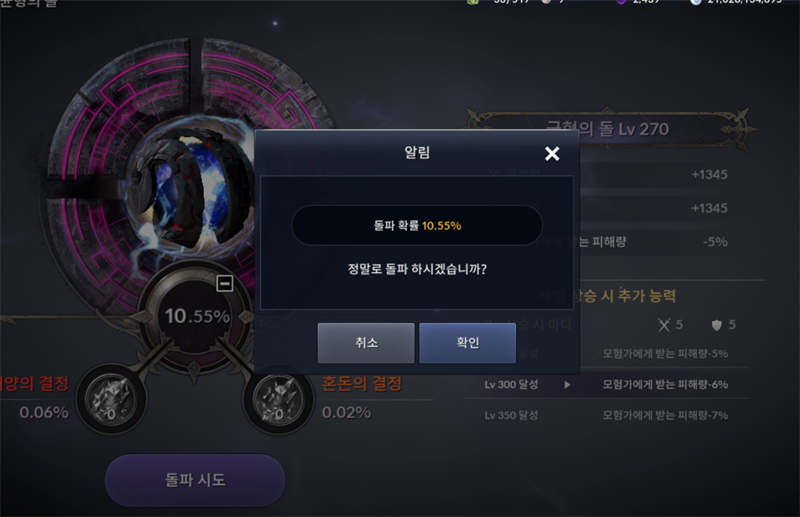Click the 돌파 확률 10.55% bar
The height and width of the screenshot is (517, 800).
click(417, 225)
